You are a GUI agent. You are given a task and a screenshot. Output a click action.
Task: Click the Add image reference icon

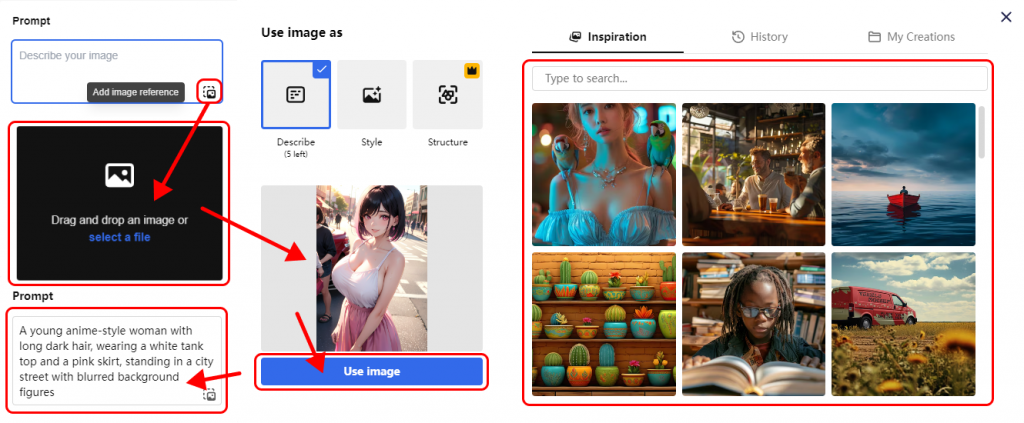click(x=209, y=92)
